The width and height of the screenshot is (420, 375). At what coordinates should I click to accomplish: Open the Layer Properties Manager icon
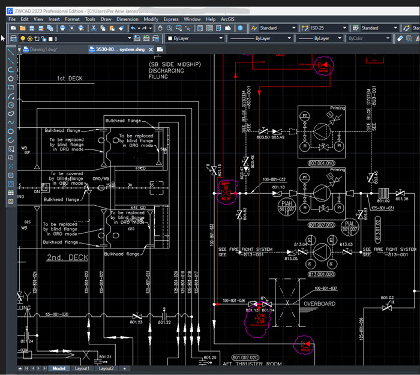tap(13, 39)
